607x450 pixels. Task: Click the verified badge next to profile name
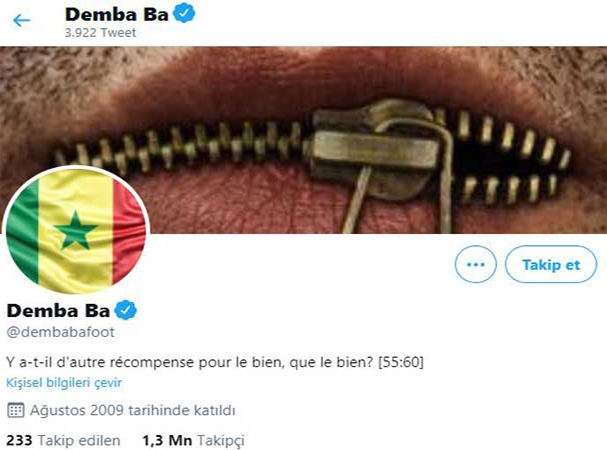pyautogui.click(x=126, y=310)
